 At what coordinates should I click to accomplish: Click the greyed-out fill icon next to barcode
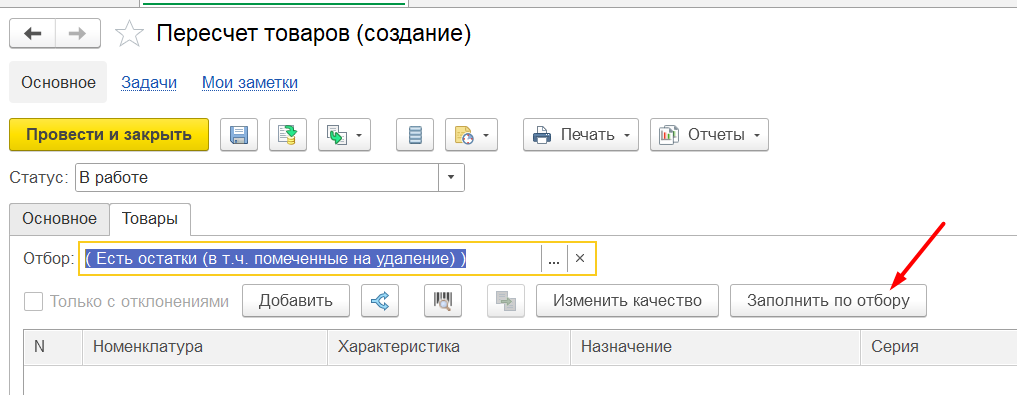pos(506,301)
